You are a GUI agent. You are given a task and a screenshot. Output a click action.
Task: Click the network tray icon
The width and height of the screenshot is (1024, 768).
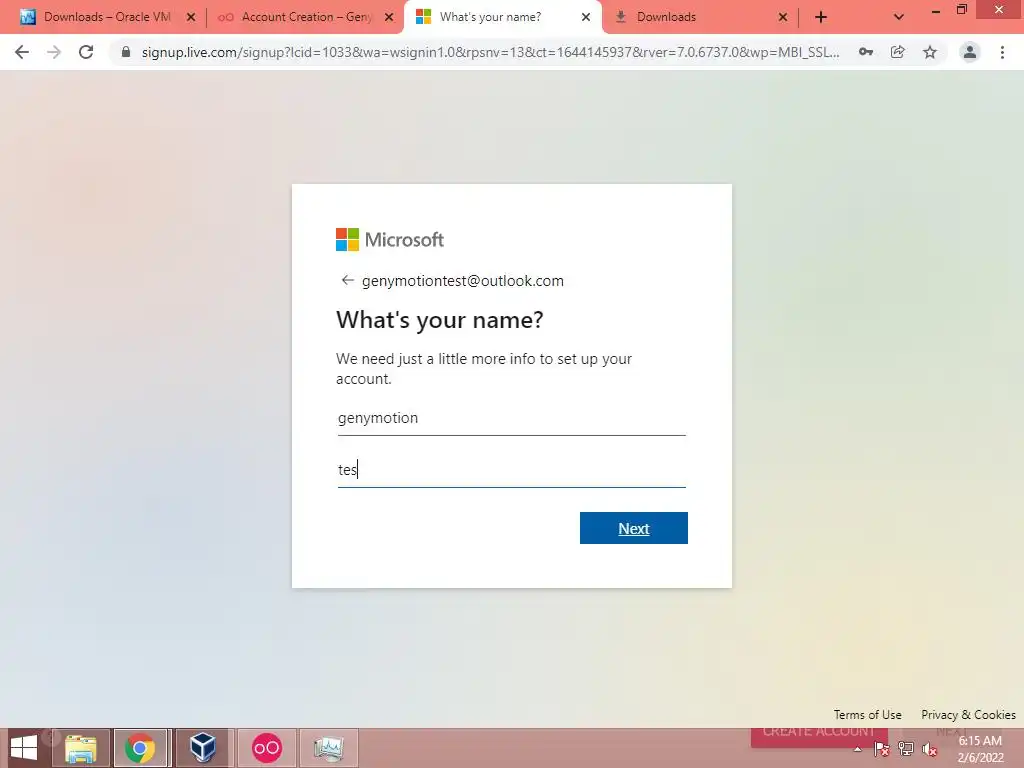906,749
